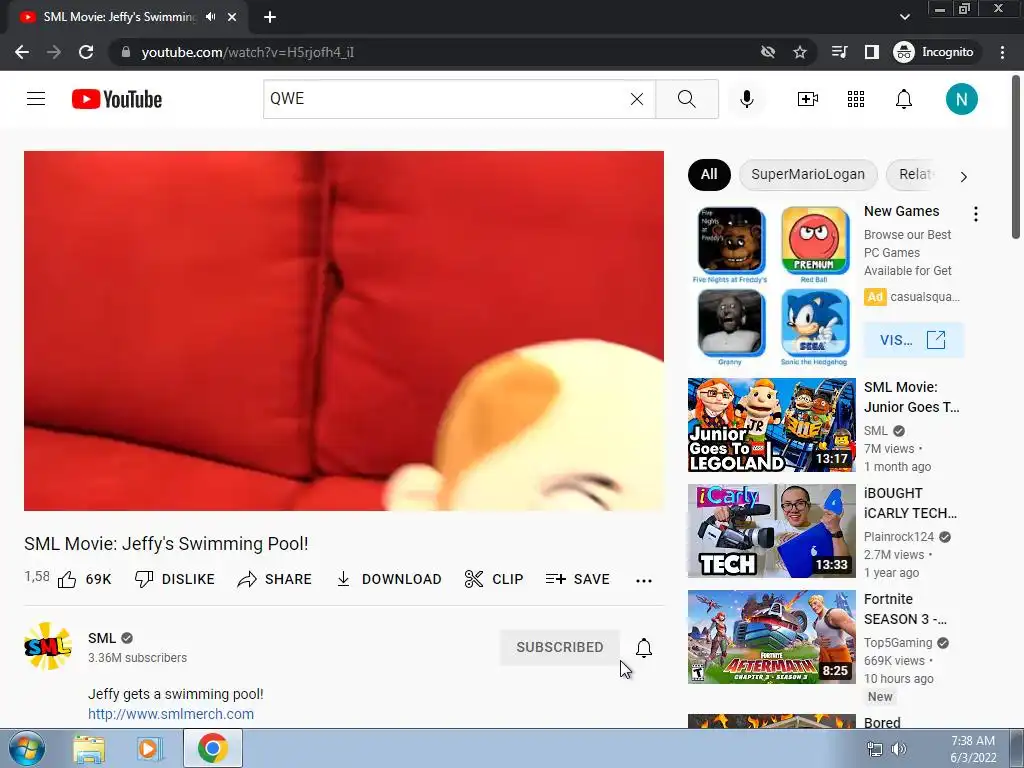Open the Create video camera icon
1024x768 pixels.
tap(808, 99)
